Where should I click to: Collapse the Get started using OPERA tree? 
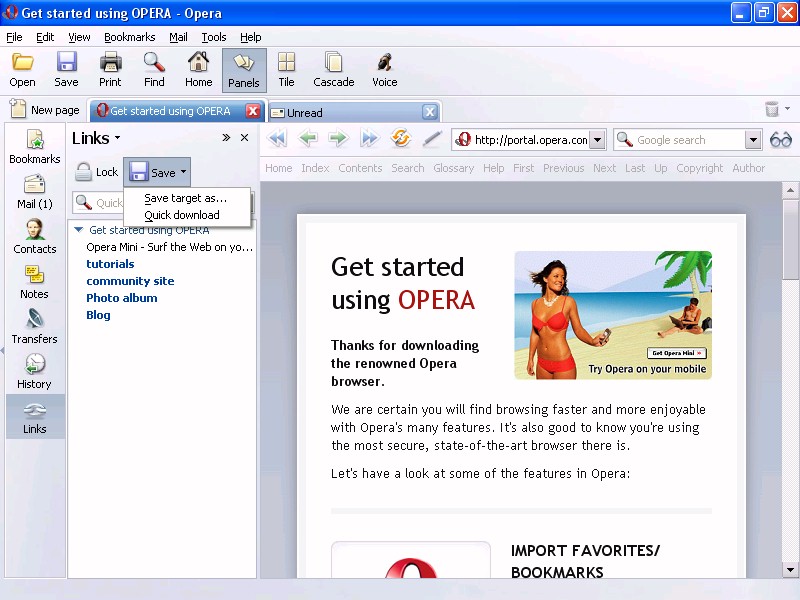79,230
